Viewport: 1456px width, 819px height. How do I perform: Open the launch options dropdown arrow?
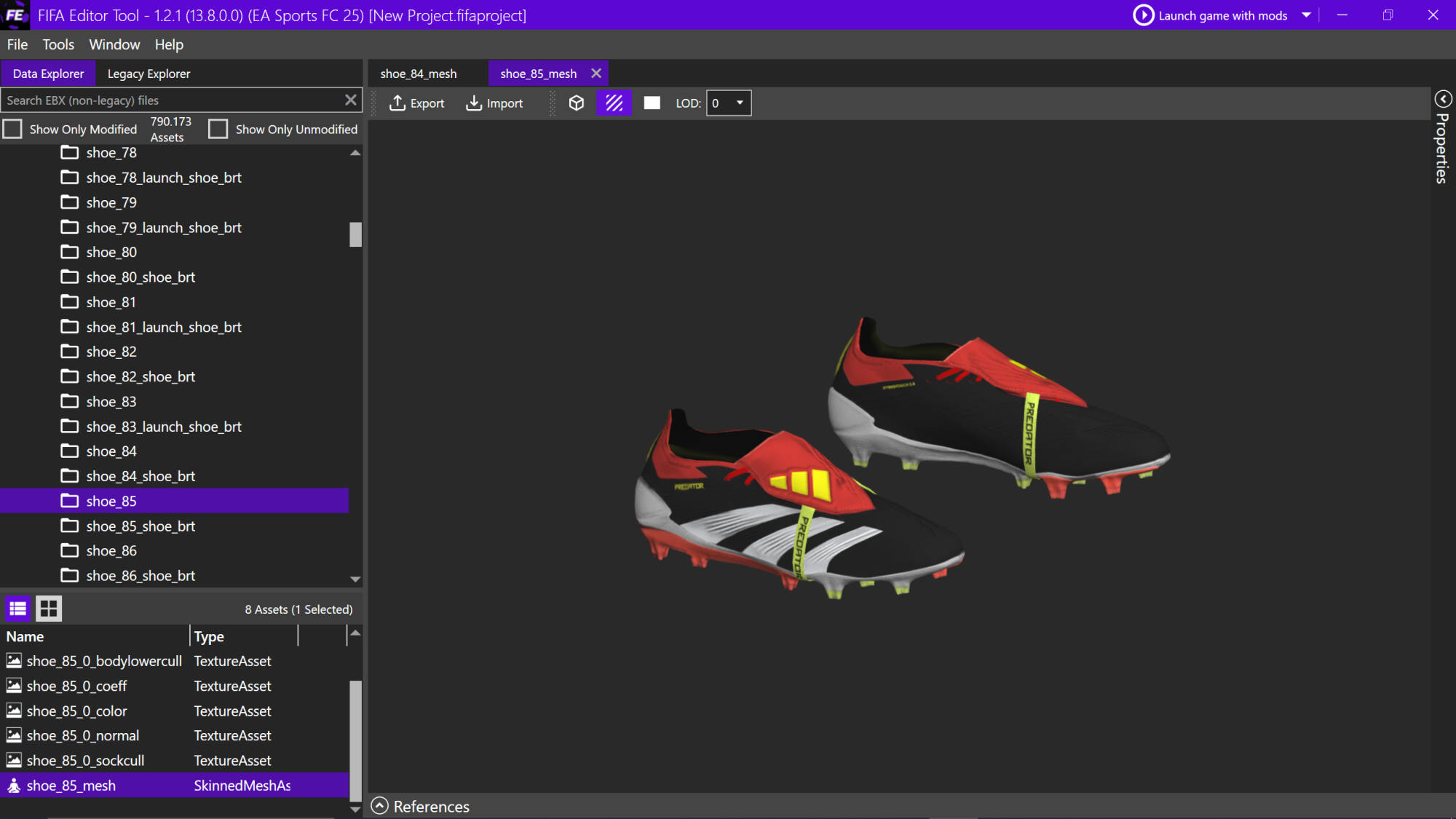click(1306, 15)
